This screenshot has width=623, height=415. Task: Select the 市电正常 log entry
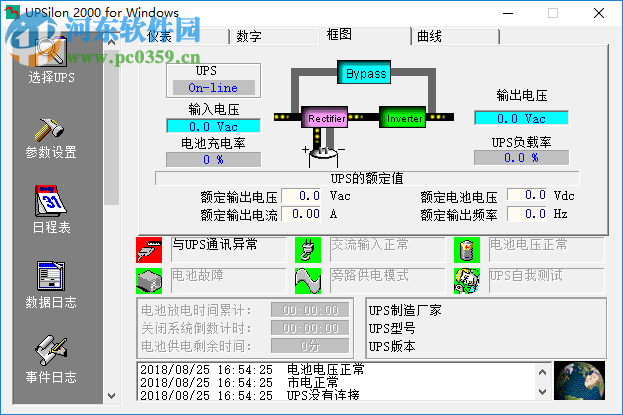(239, 382)
